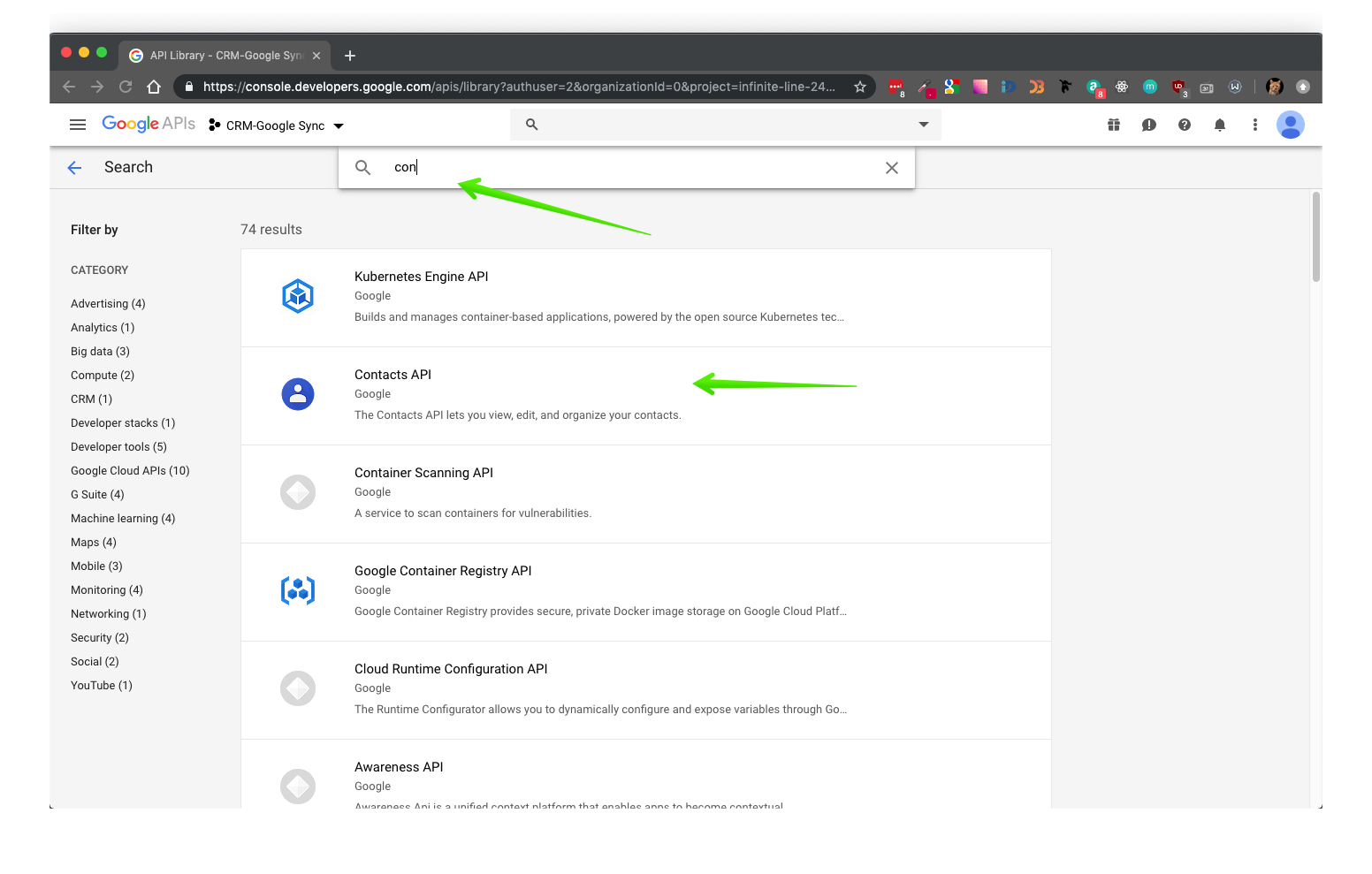Open a new browser tab
The image size is (1372, 874).
click(x=350, y=56)
